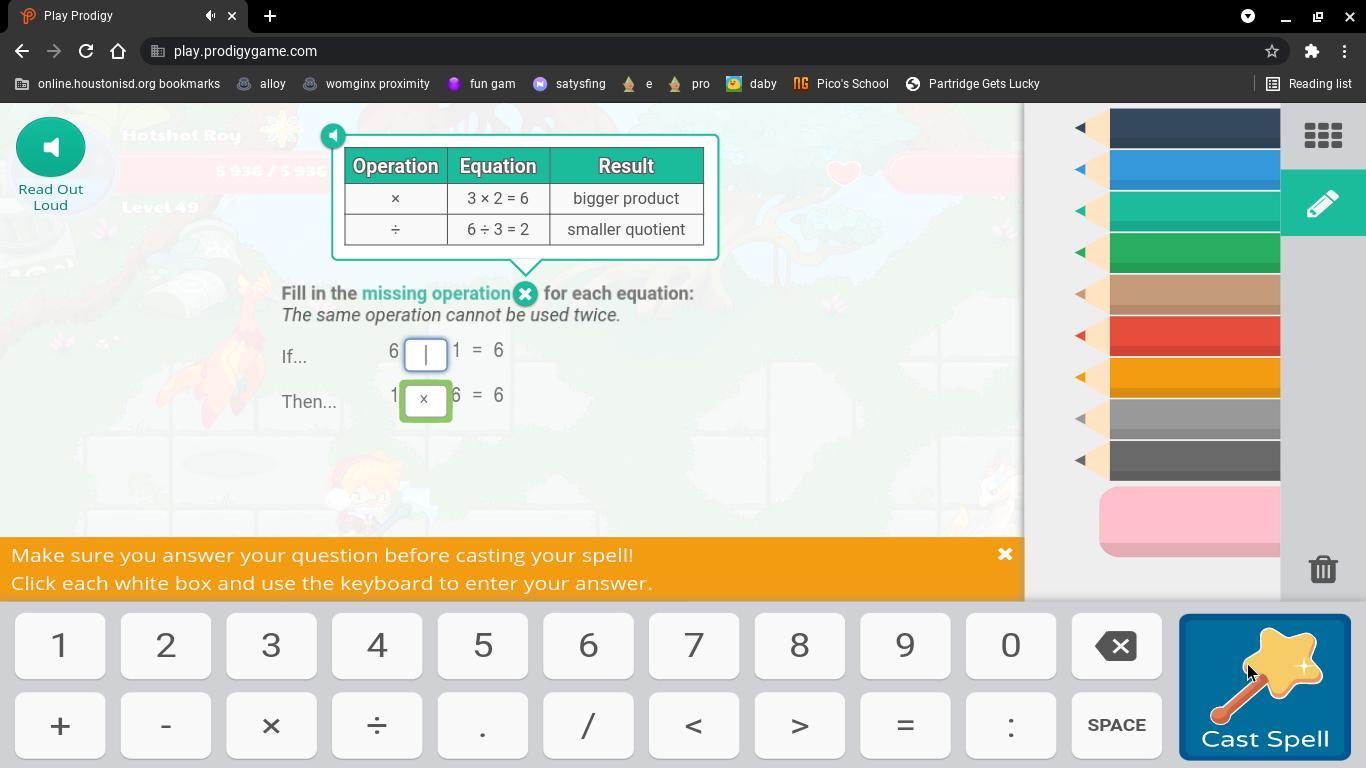Open the Pico's School bookmark

tap(841, 84)
